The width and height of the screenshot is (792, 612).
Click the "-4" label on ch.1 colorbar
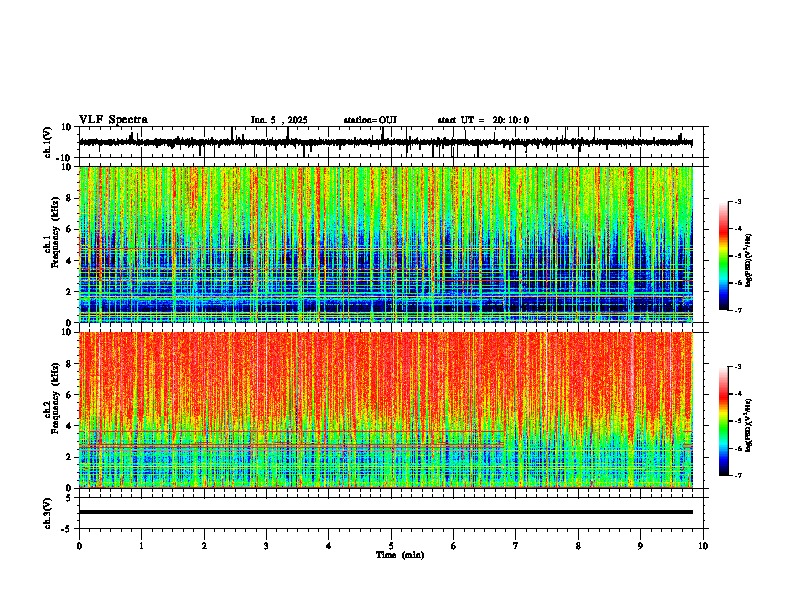coord(737,229)
